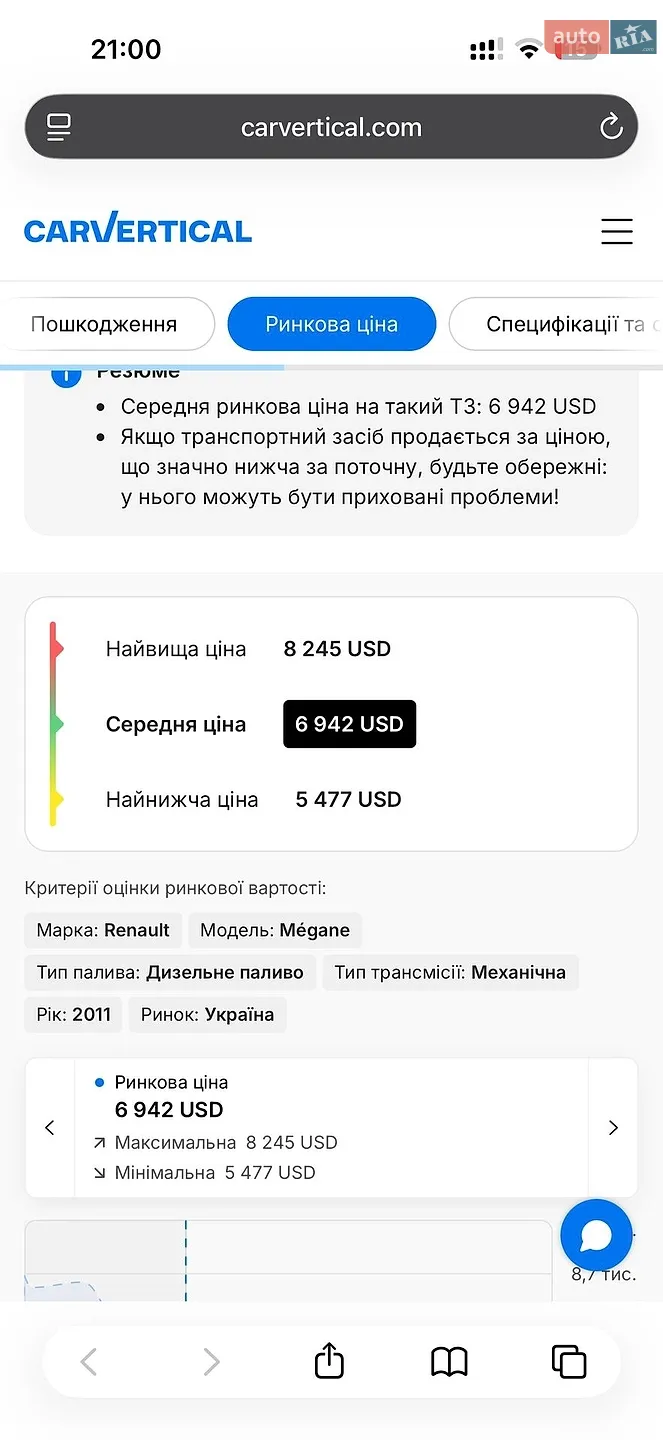Switch to the Пошкодження tab

point(104,324)
